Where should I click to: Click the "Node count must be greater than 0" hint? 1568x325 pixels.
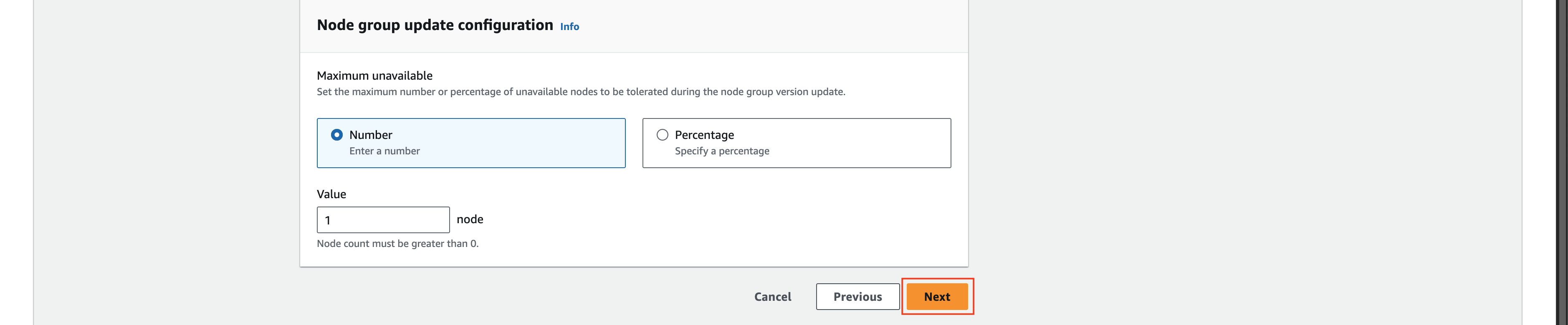click(398, 244)
